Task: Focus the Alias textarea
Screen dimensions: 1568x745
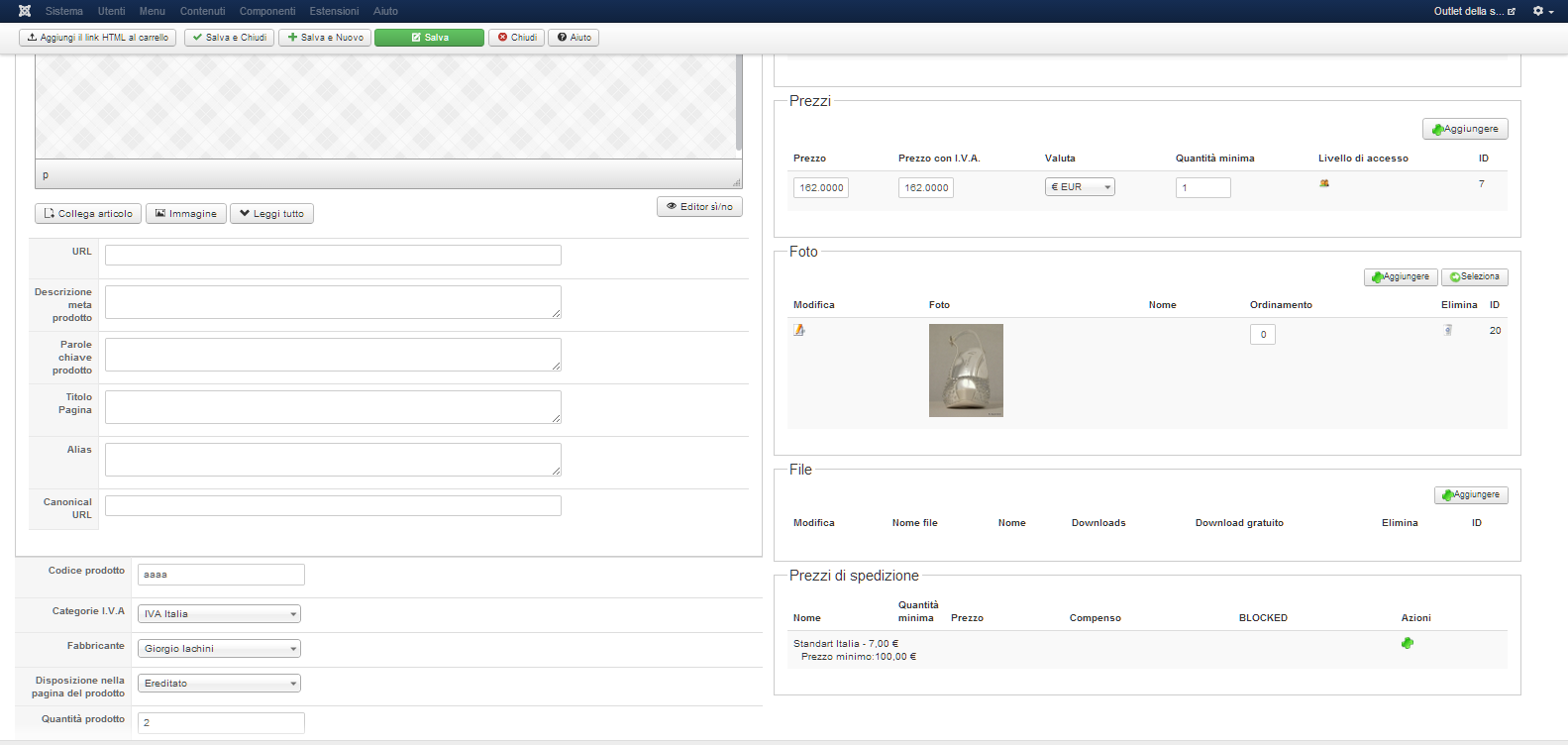Action: pyautogui.click(x=333, y=460)
